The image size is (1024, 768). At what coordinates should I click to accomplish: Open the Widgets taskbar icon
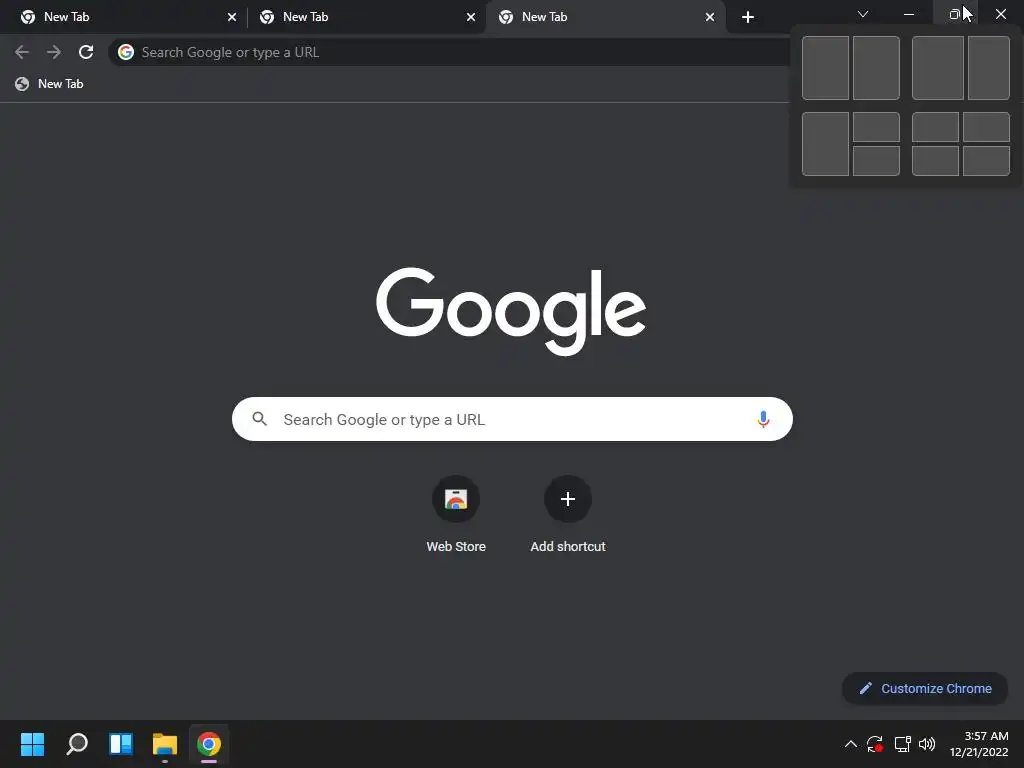click(121, 744)
